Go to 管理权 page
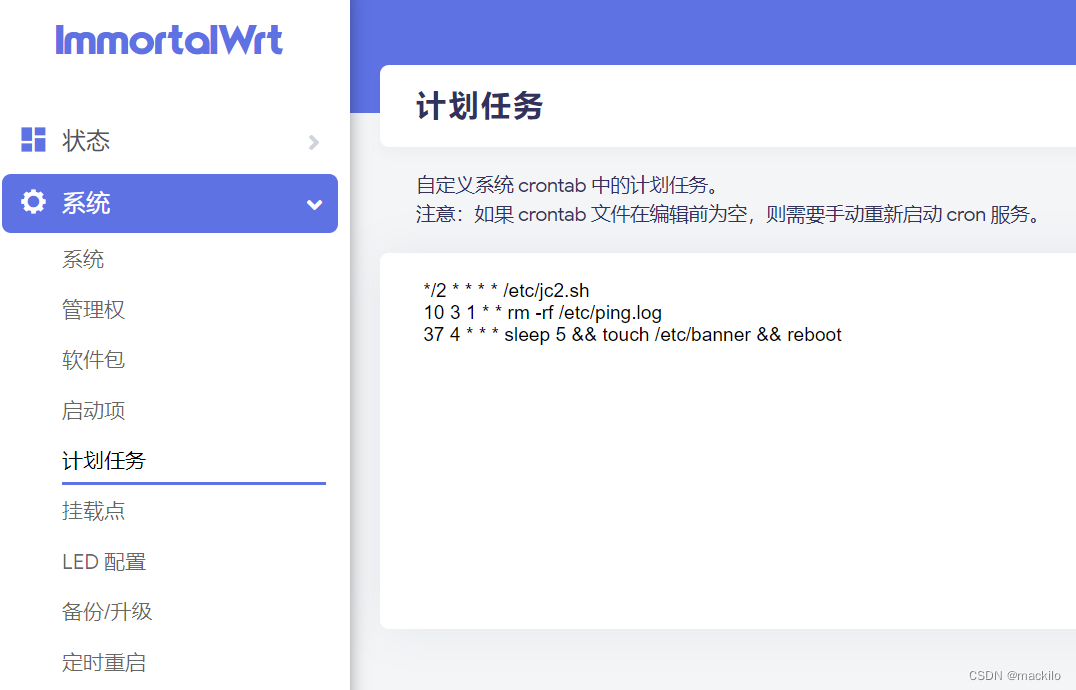 (x=93, y=309)
